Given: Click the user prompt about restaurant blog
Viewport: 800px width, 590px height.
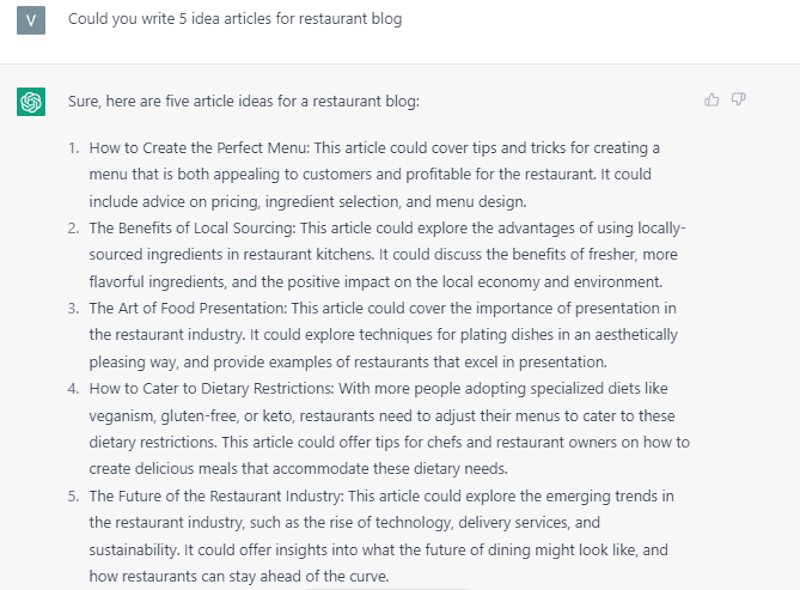Looking at the screenshot, I should pyautogui.click(x=235, y=19).
